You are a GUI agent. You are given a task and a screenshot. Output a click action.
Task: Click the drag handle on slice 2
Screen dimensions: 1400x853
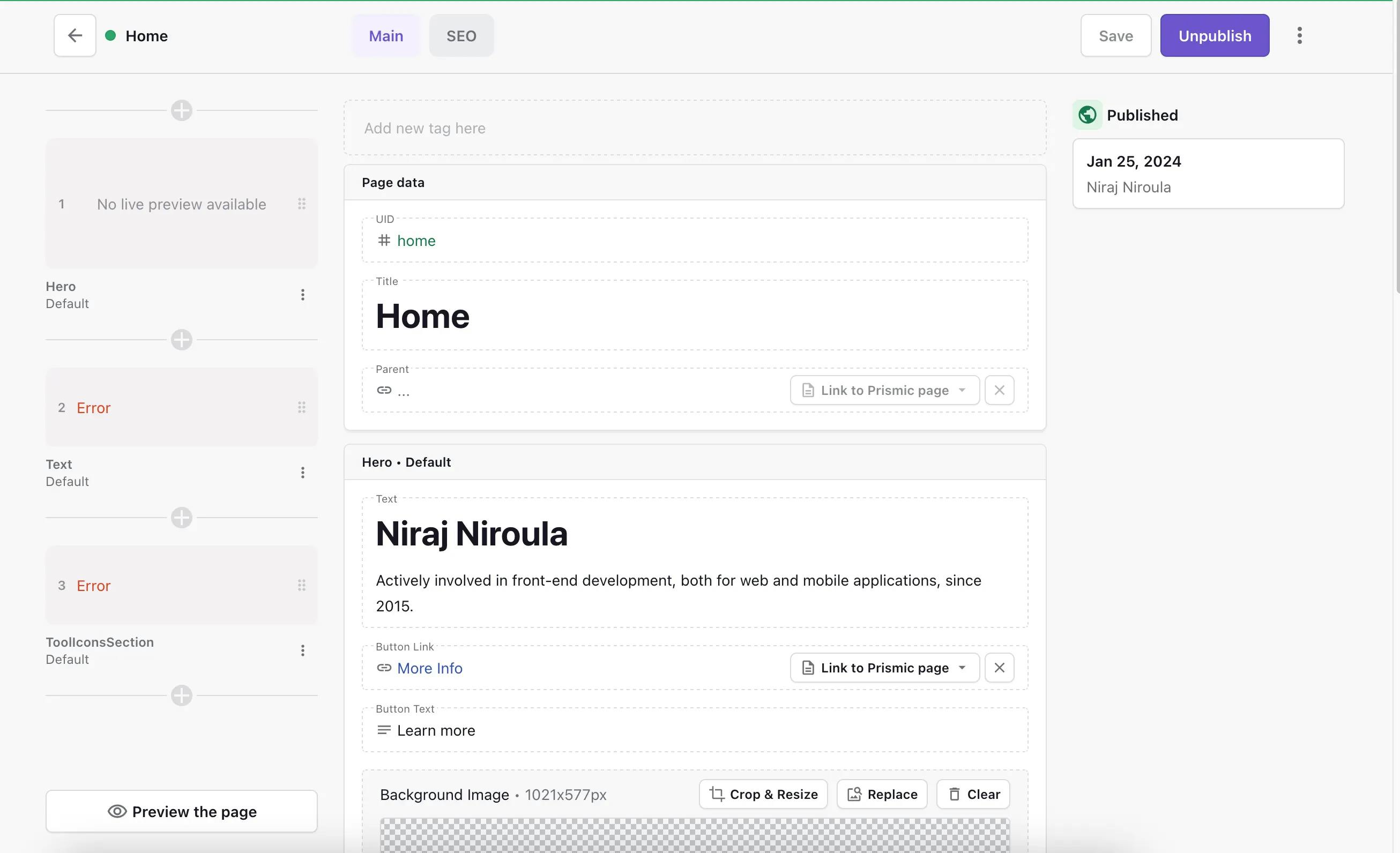click(302, 407)
